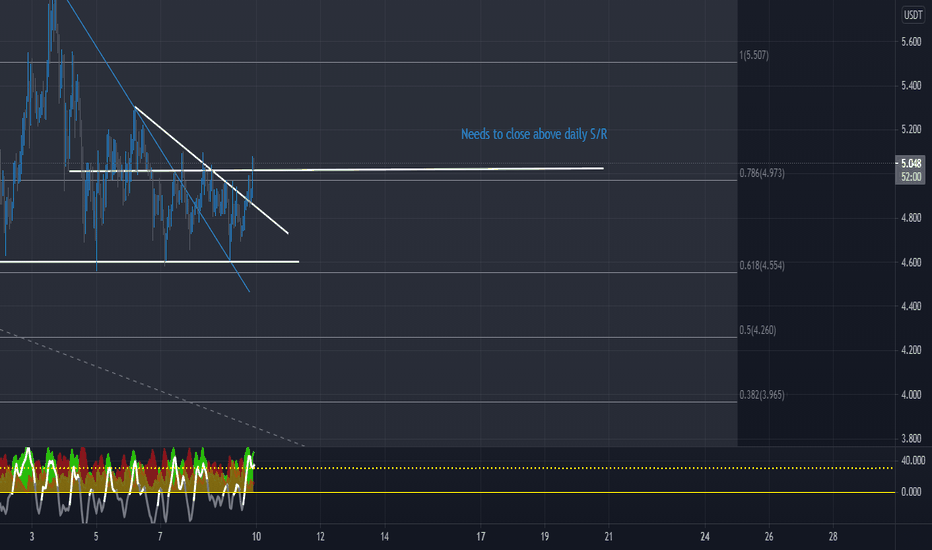Click date 19 on the time axis

click(x=544, y=537)
